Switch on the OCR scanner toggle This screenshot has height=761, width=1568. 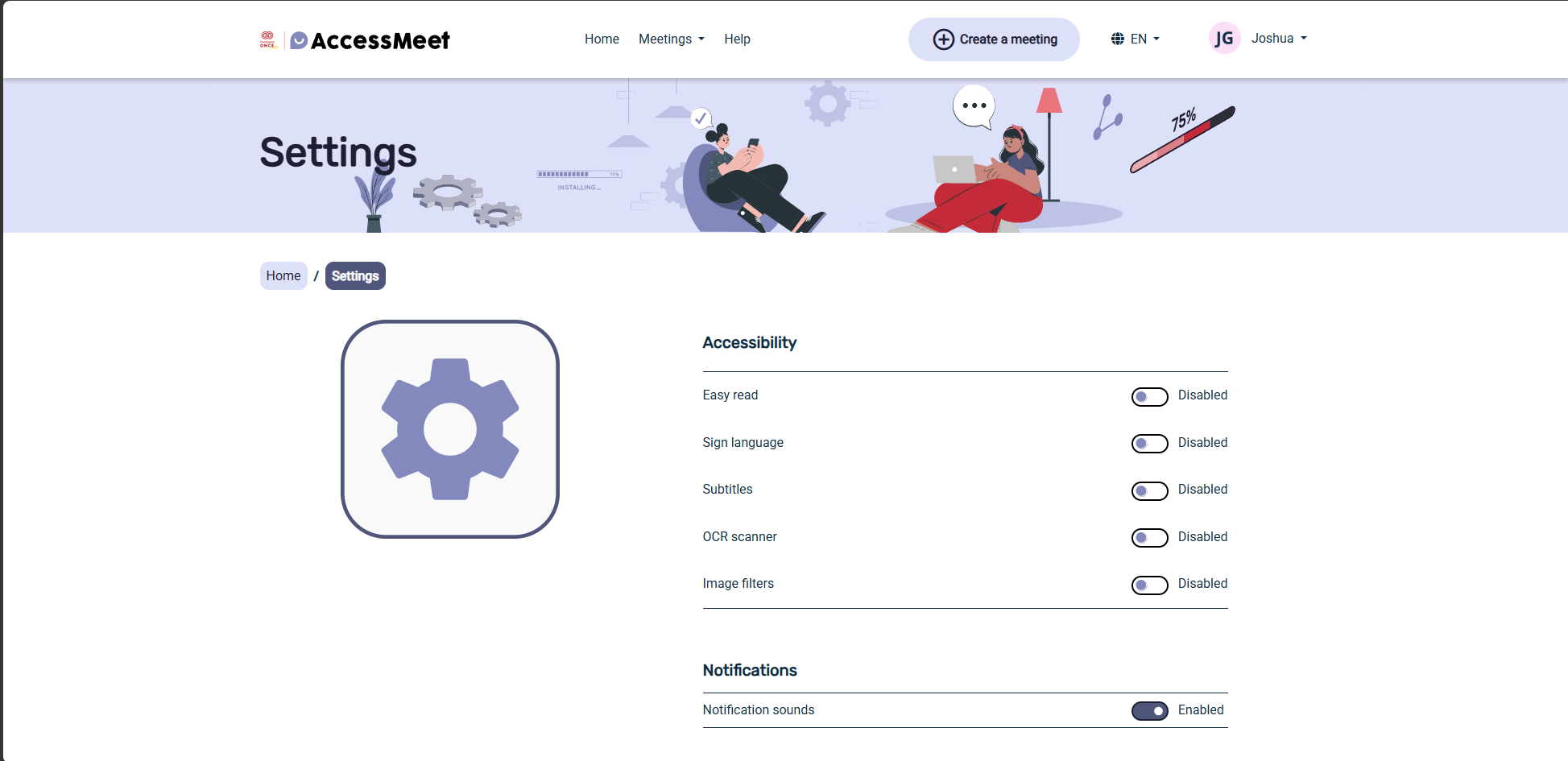(x=1149, y=538)
